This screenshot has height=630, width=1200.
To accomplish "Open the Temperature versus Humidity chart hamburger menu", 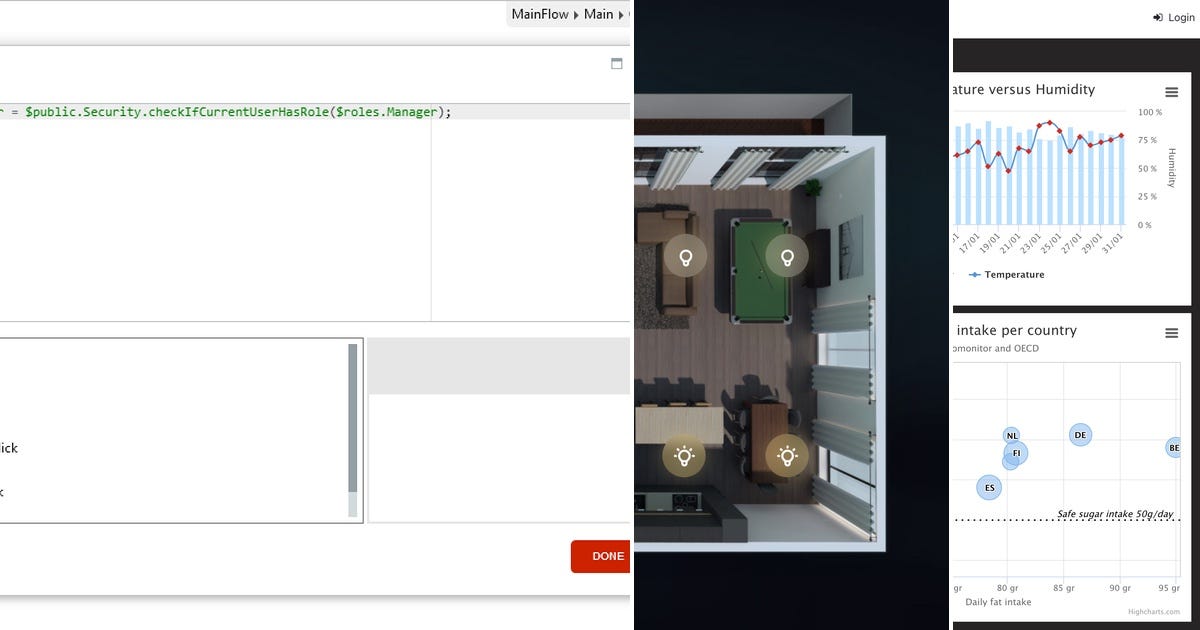I will pyautogui.click(x=1170, y=90).
